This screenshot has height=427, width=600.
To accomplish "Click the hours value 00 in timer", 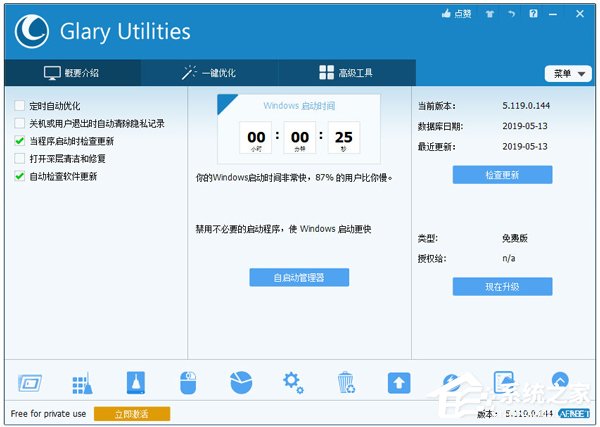I will 256,137.
